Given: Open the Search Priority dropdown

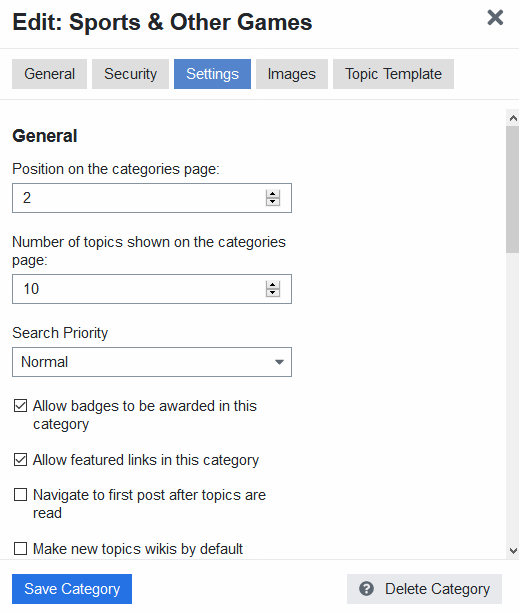Looking at the screenshot, I should coord(152,362).
